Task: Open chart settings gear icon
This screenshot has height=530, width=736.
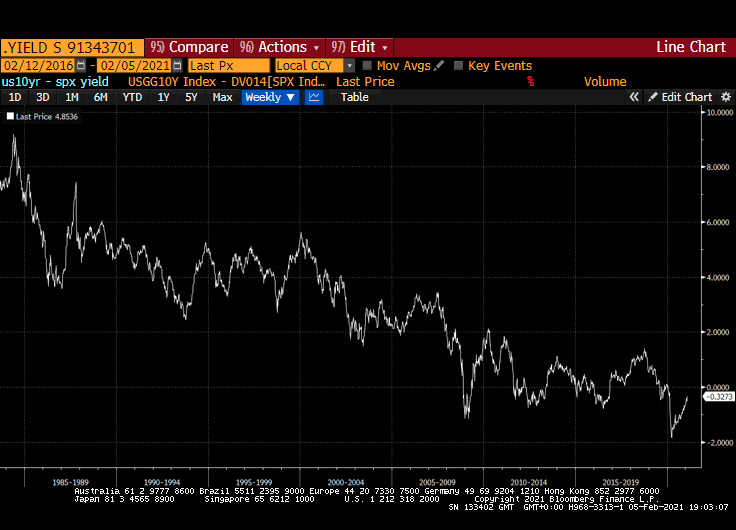Action: coord(726,97)
